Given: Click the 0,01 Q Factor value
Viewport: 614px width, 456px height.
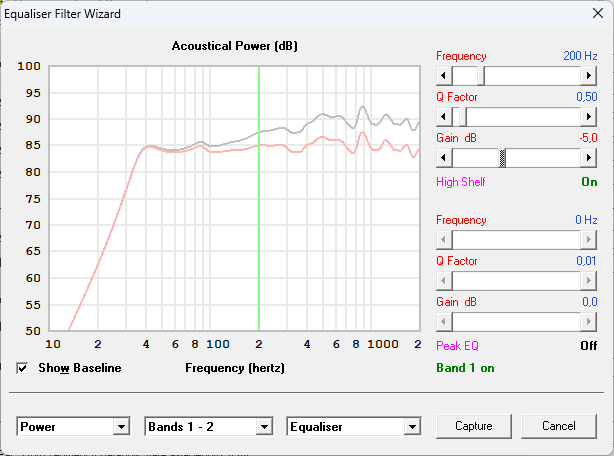Looking at the screenshot, I should [x=586, y=261].
